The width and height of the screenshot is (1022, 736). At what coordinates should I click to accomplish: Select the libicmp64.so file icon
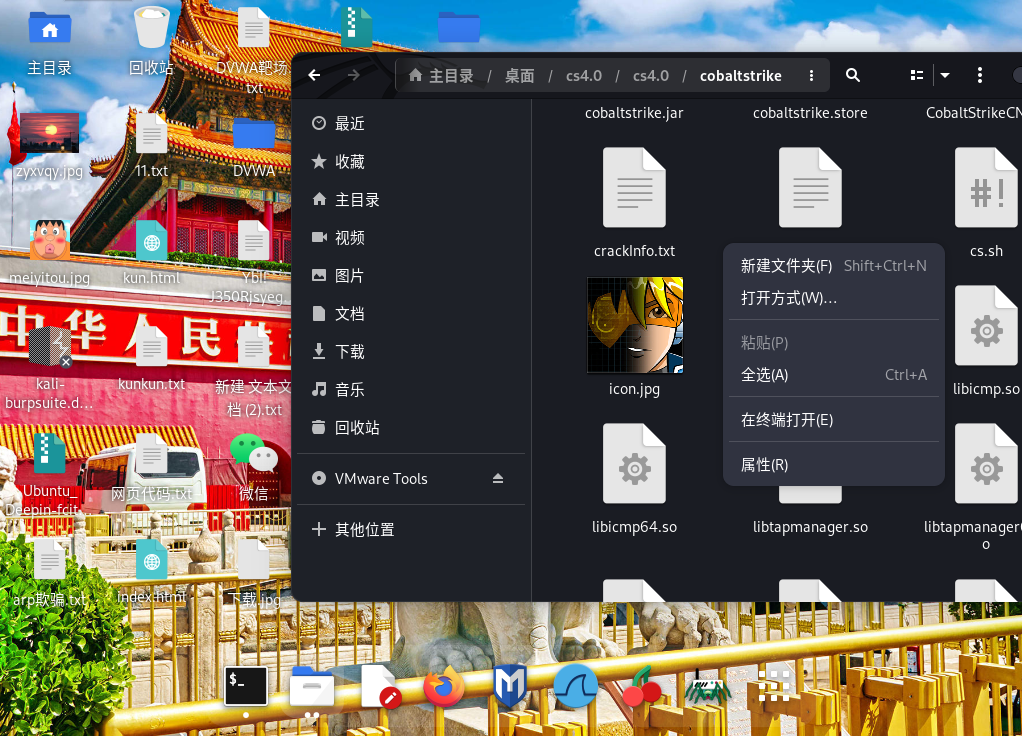tap(634, 464)
